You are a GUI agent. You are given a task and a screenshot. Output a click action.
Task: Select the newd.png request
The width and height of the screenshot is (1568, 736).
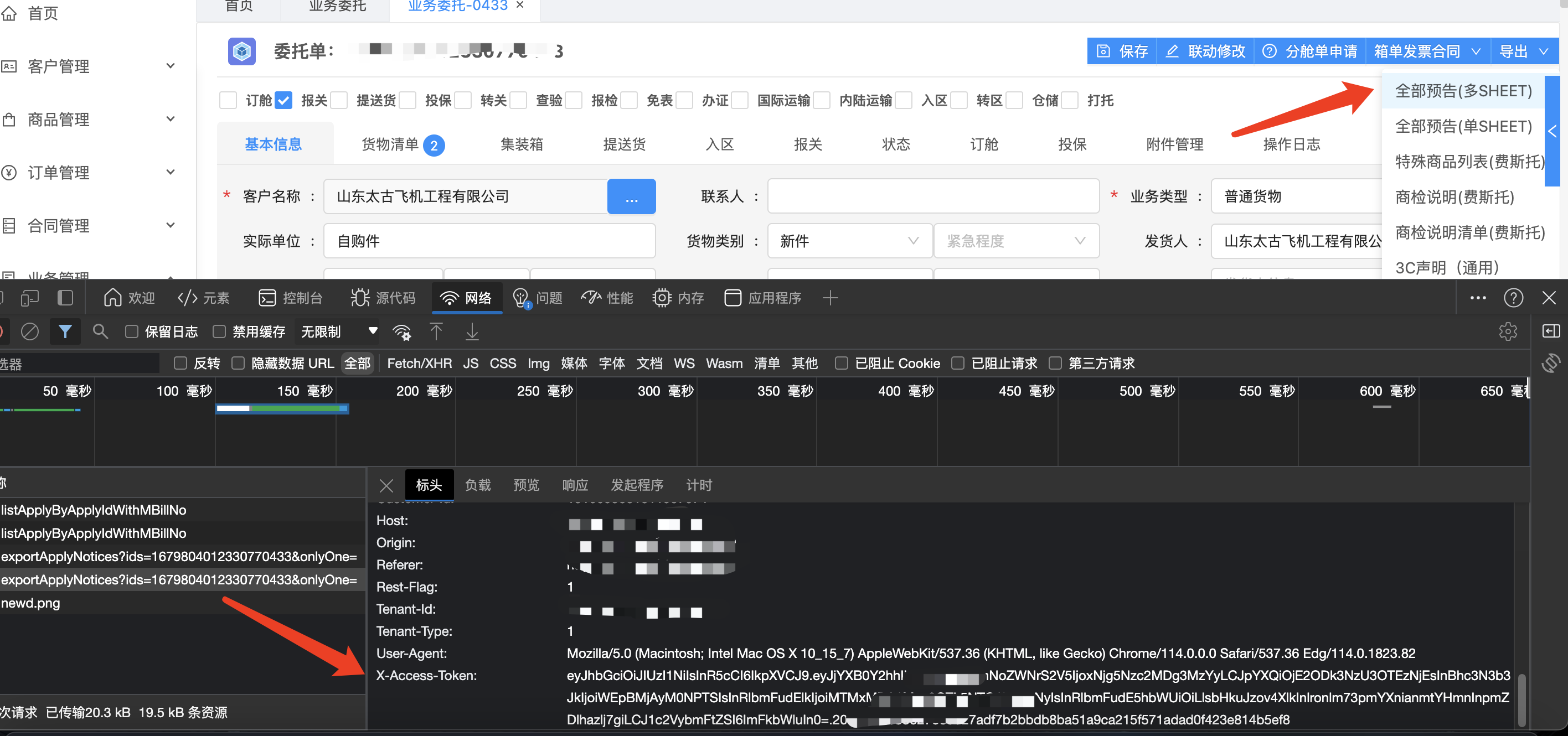[183, 603]
